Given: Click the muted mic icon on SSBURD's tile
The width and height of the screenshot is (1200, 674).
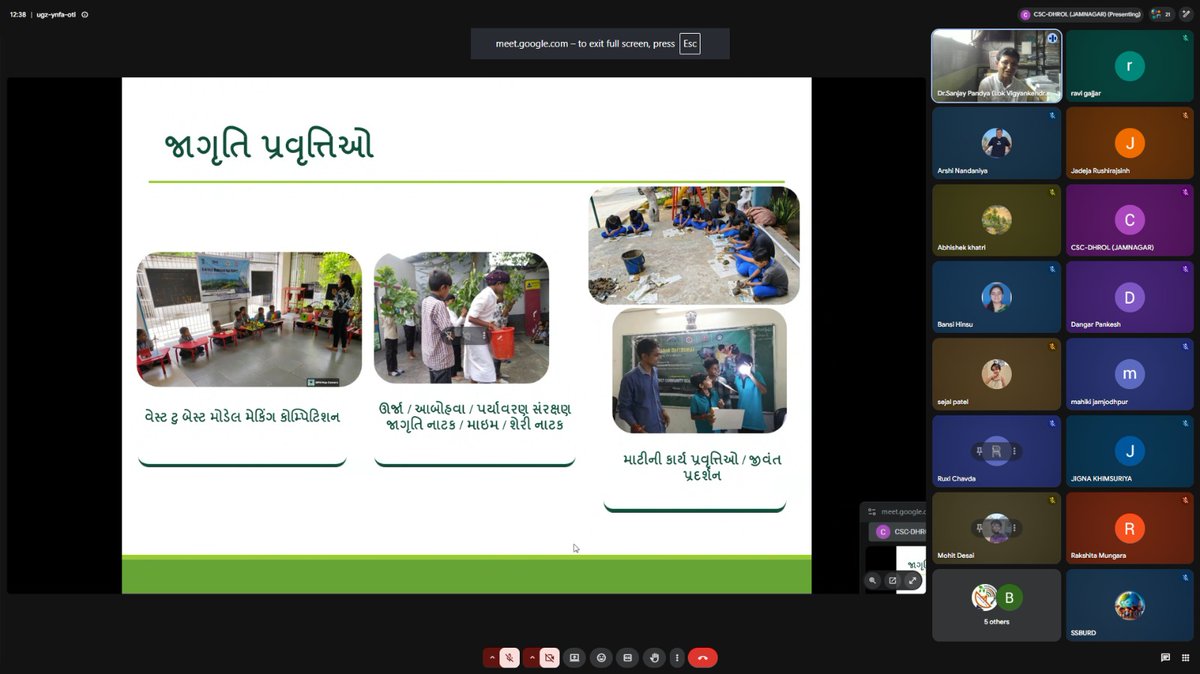Looking at the screenshot, I should (x=1185, y=577).
